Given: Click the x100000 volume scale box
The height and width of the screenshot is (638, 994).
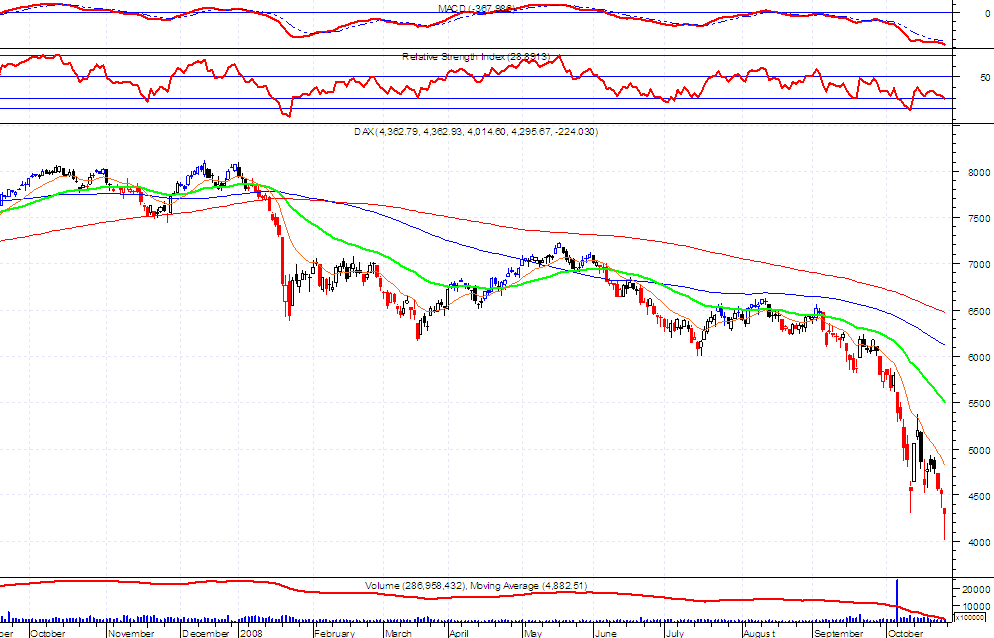Looking at the screenshot, I should [x=971, y=617].
